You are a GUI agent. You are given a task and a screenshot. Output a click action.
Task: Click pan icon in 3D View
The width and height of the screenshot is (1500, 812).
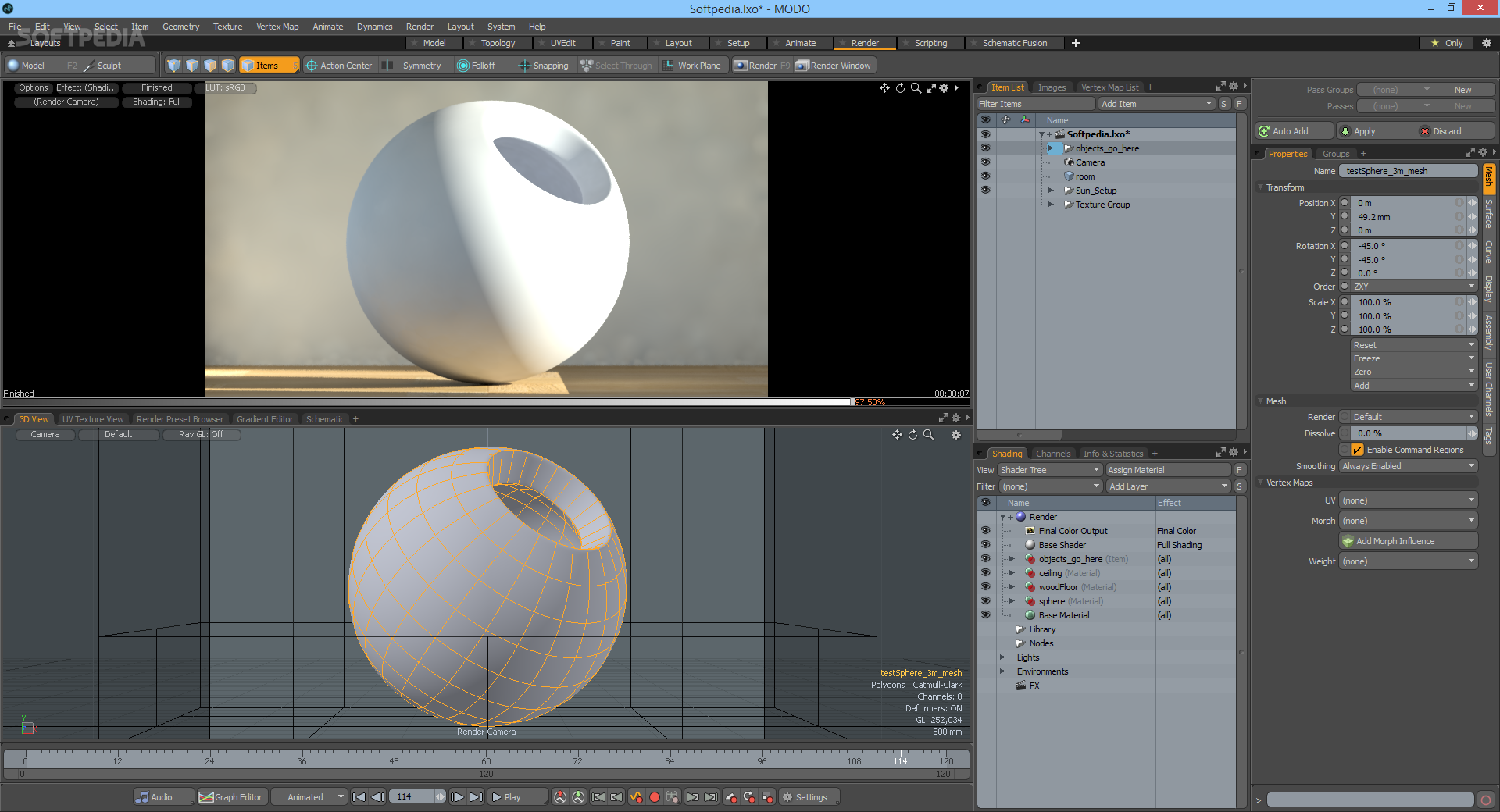pyautogui.click(x=897, y=435)
